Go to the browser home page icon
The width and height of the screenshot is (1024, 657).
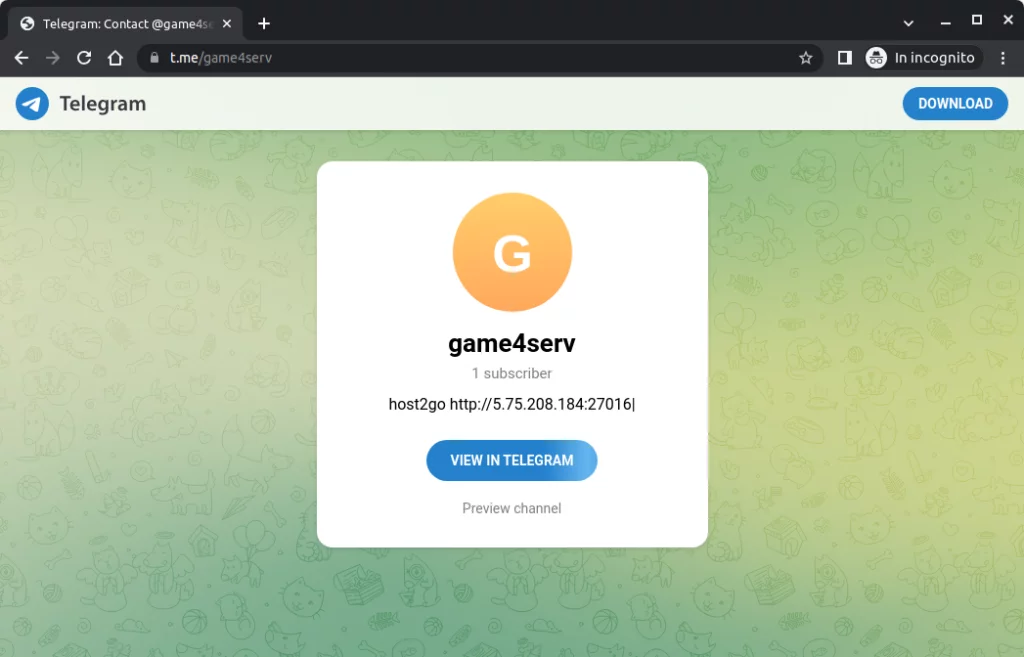click(115, 58)
